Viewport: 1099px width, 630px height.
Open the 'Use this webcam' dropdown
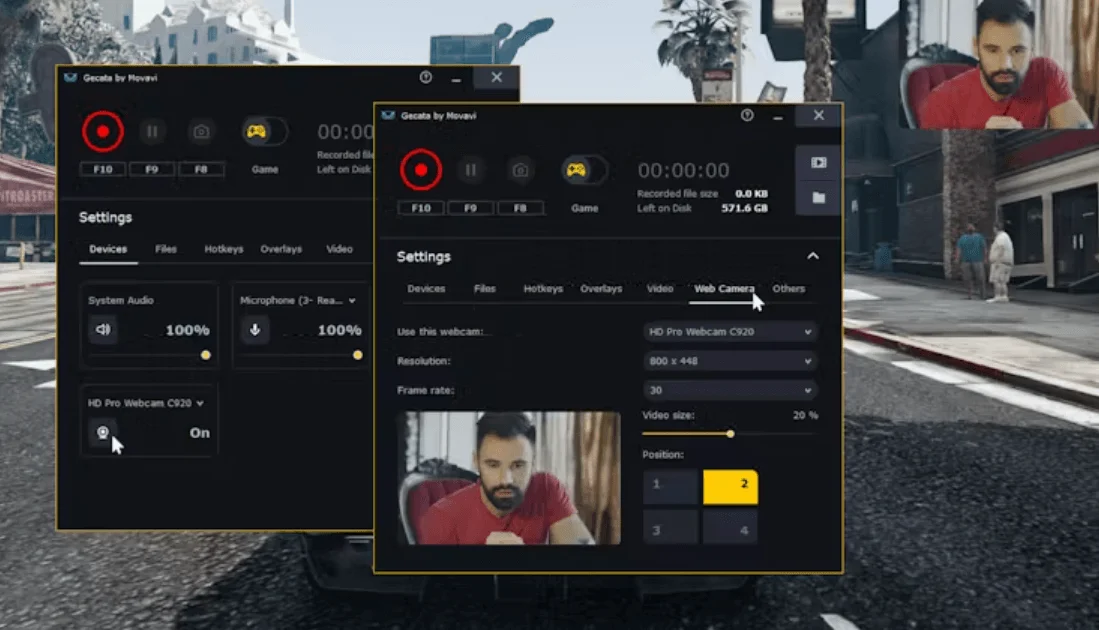click(729, 331)
